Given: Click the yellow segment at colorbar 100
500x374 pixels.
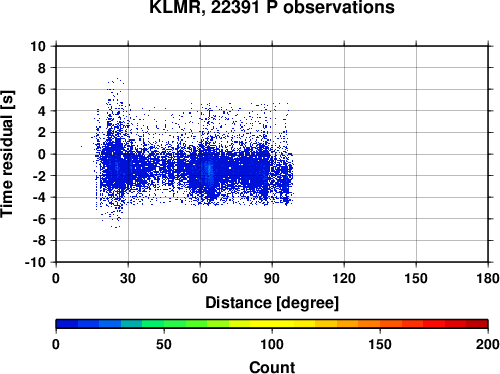Looking at the screenshot, I should [272, 324].
